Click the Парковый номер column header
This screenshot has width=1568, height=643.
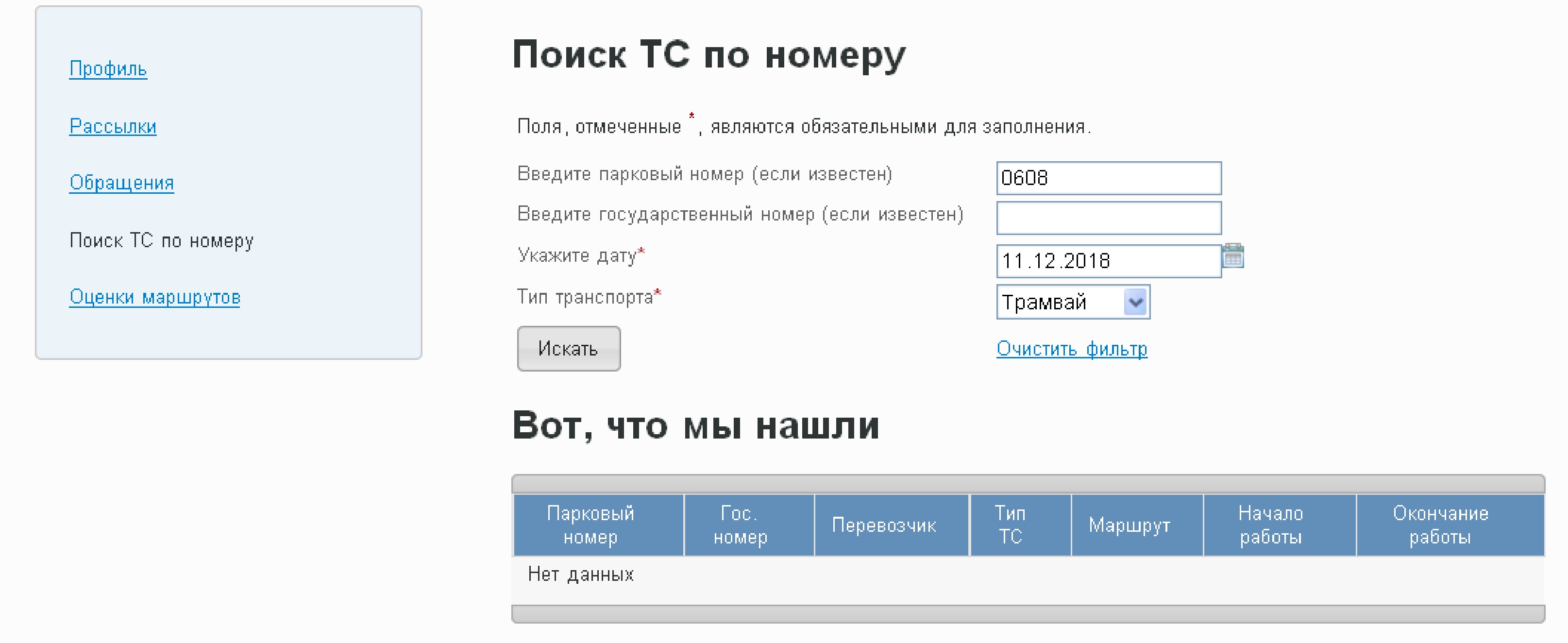pos(590,525)
